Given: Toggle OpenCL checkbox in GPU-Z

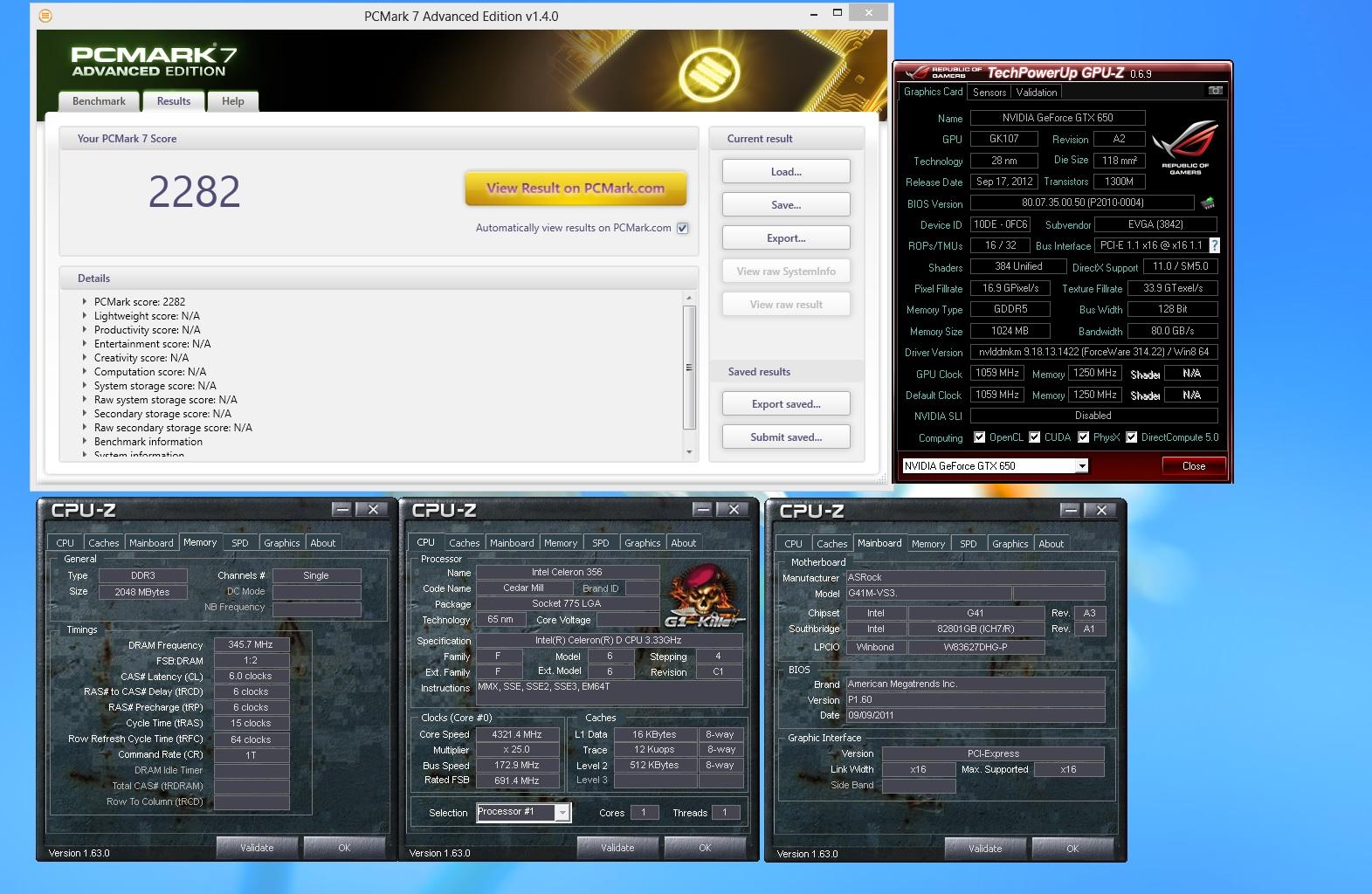Looking at the screenshot, I should pos(980,437).
